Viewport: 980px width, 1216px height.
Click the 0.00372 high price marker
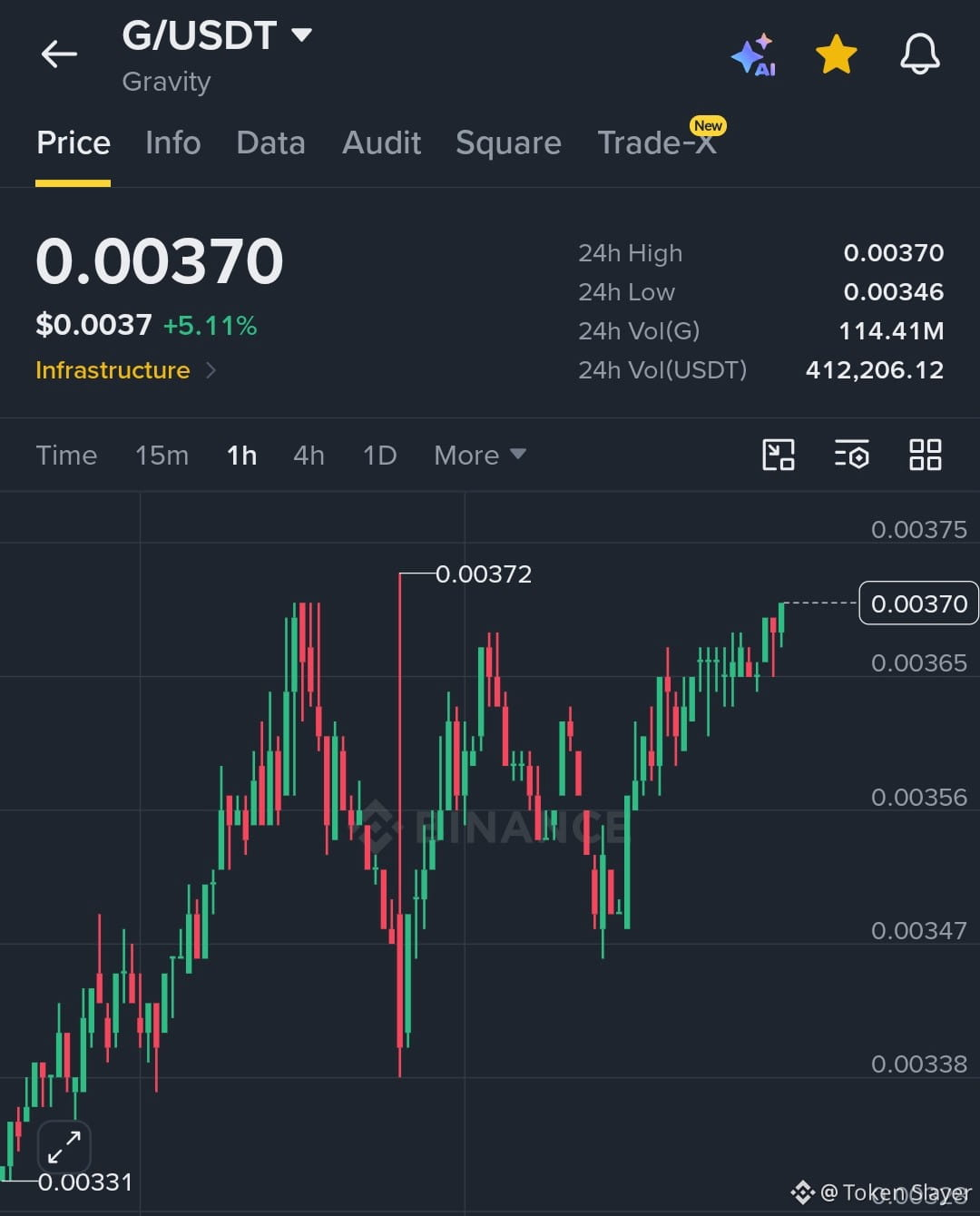tap(484, 574)
